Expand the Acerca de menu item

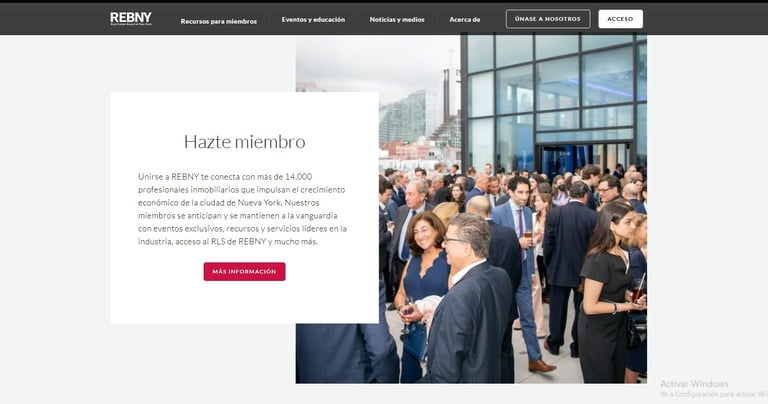tap(464, 20)
